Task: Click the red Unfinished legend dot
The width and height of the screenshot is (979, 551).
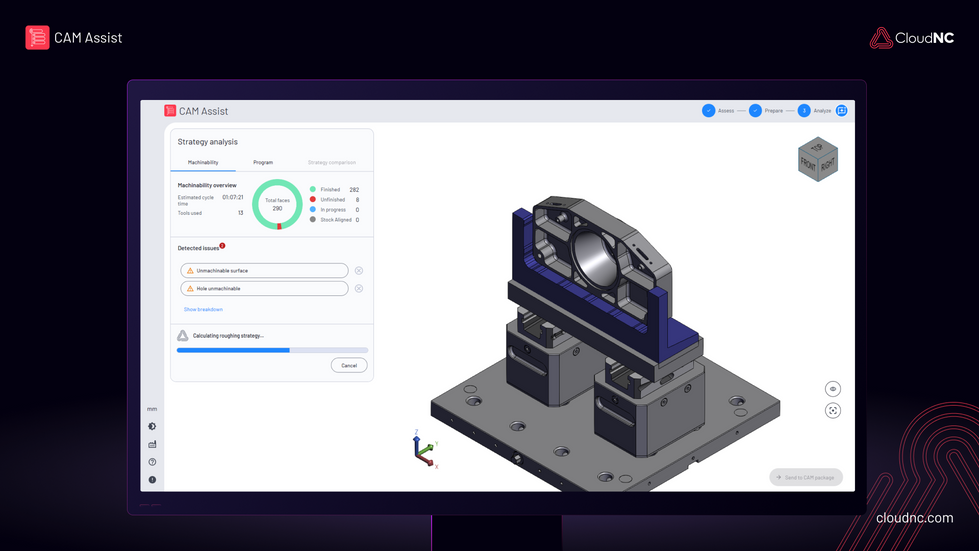Action: point(313,199)
